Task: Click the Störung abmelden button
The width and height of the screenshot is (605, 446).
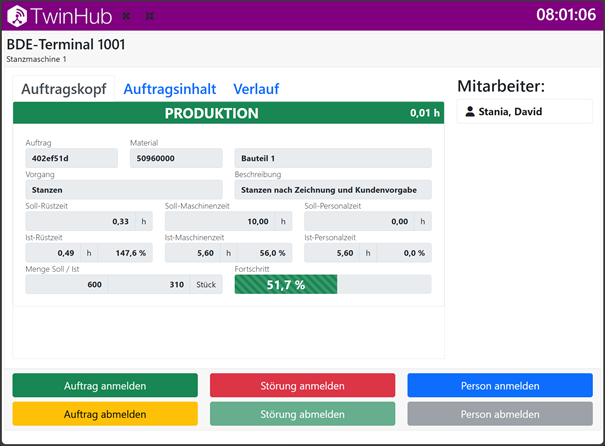Action: [x=302, y=414]
